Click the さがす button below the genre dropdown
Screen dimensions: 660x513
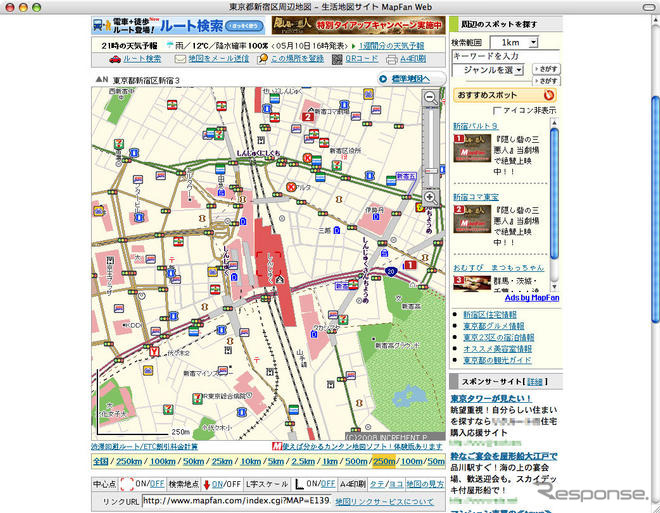[x=546, y=80]
